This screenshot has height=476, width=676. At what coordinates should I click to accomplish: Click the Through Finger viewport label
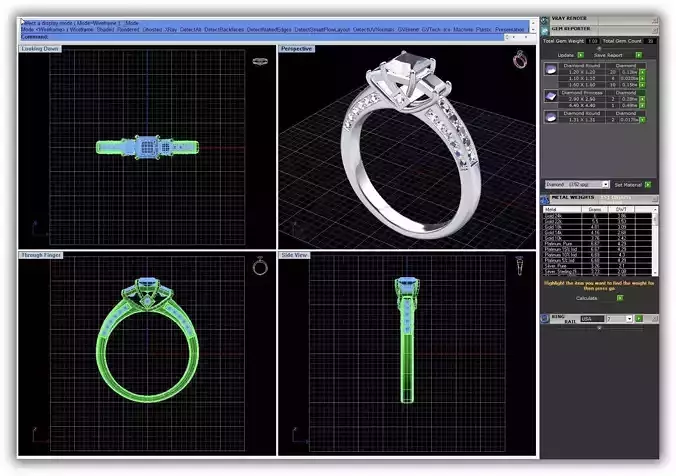[41, 255]
